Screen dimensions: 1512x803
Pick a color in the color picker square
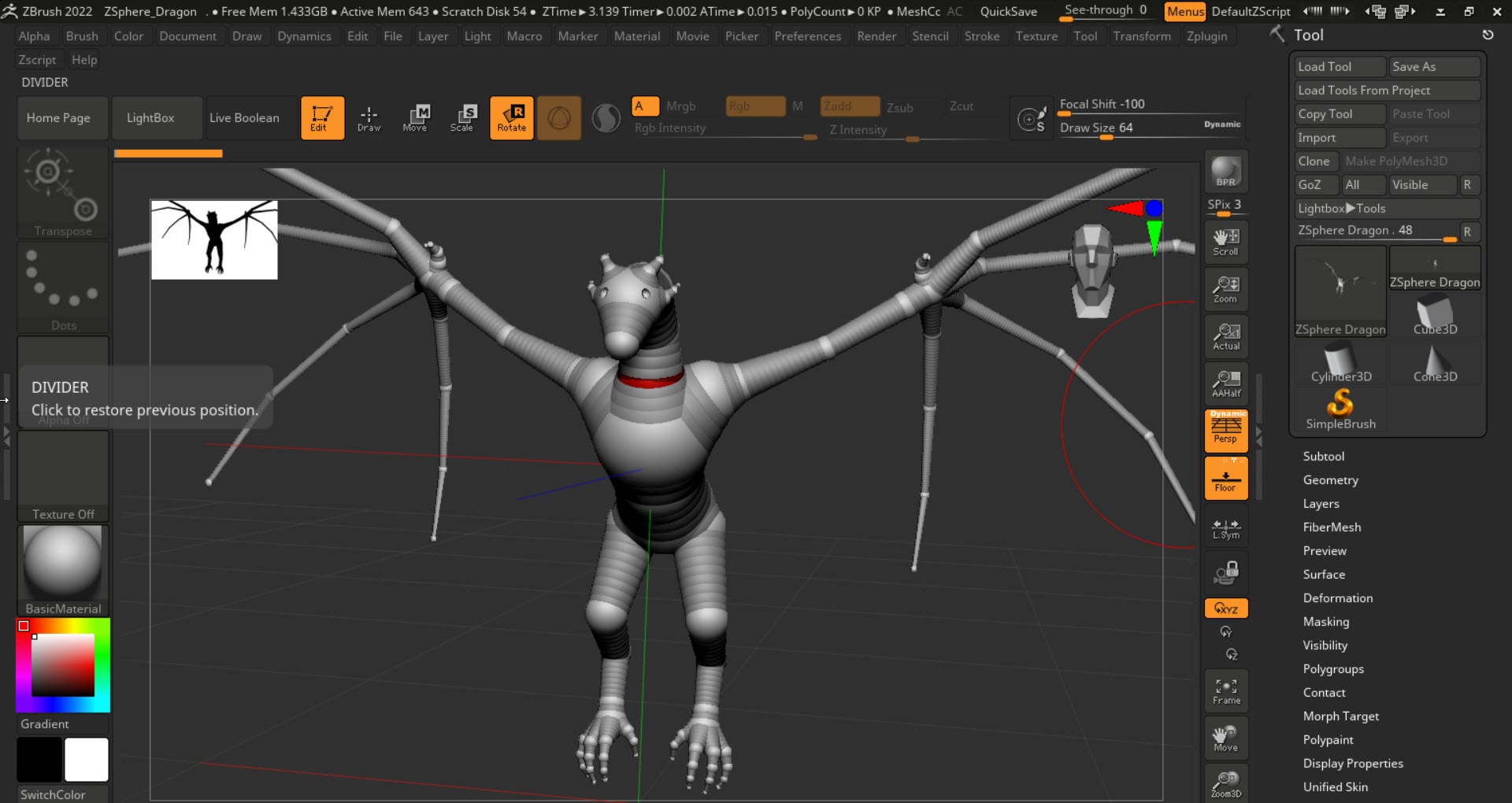[x=63, y=665]
